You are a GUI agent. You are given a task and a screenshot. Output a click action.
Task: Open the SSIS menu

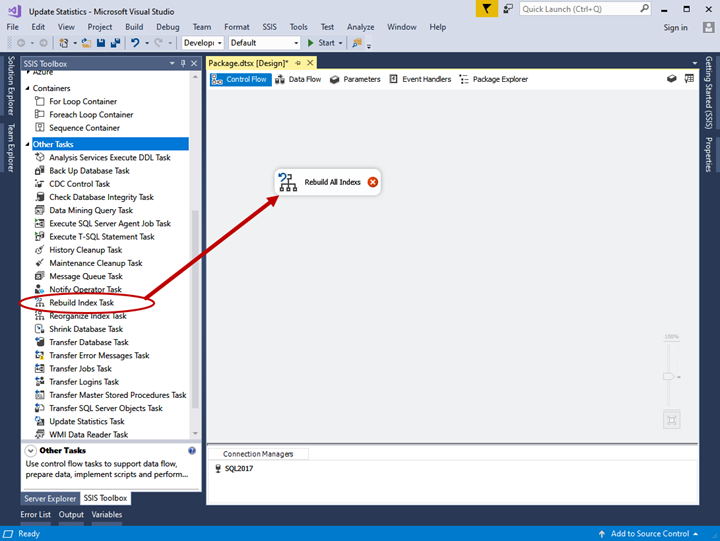[x=270, y=27]
